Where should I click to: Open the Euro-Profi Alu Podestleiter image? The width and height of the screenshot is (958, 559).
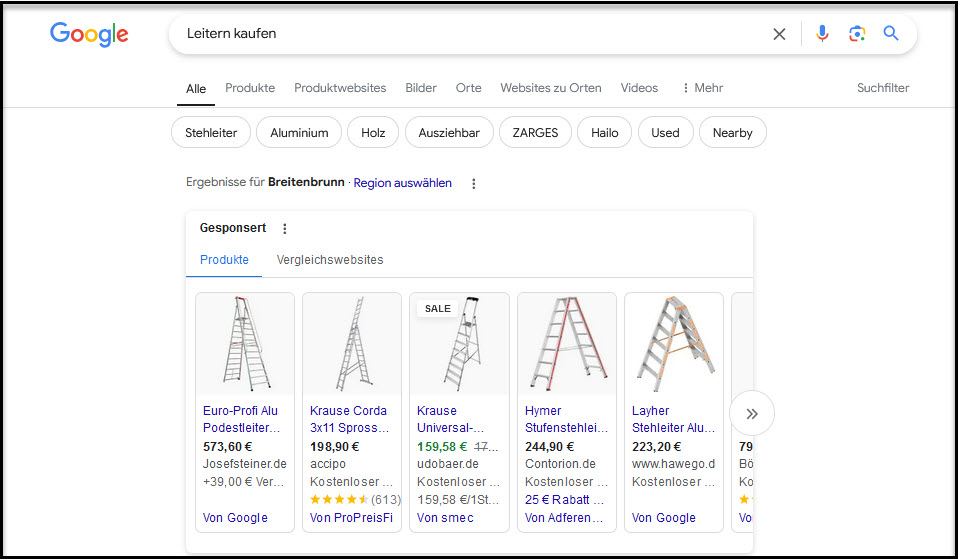[245, 344]
